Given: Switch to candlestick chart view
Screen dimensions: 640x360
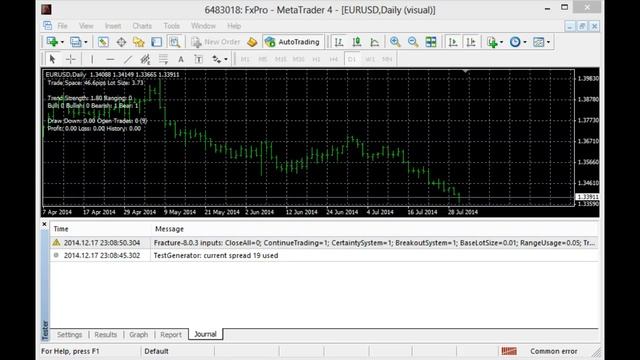Looking at the screenshot, I should point(357,42).
